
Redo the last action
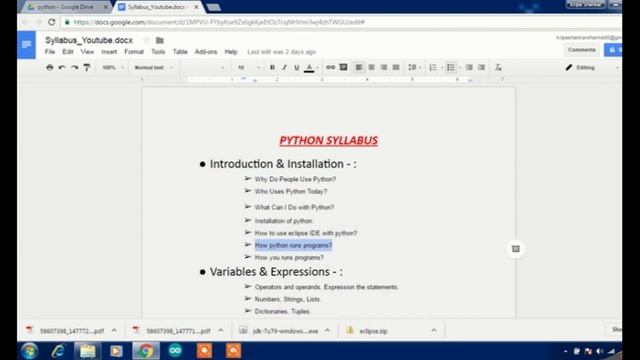[74, 67]
